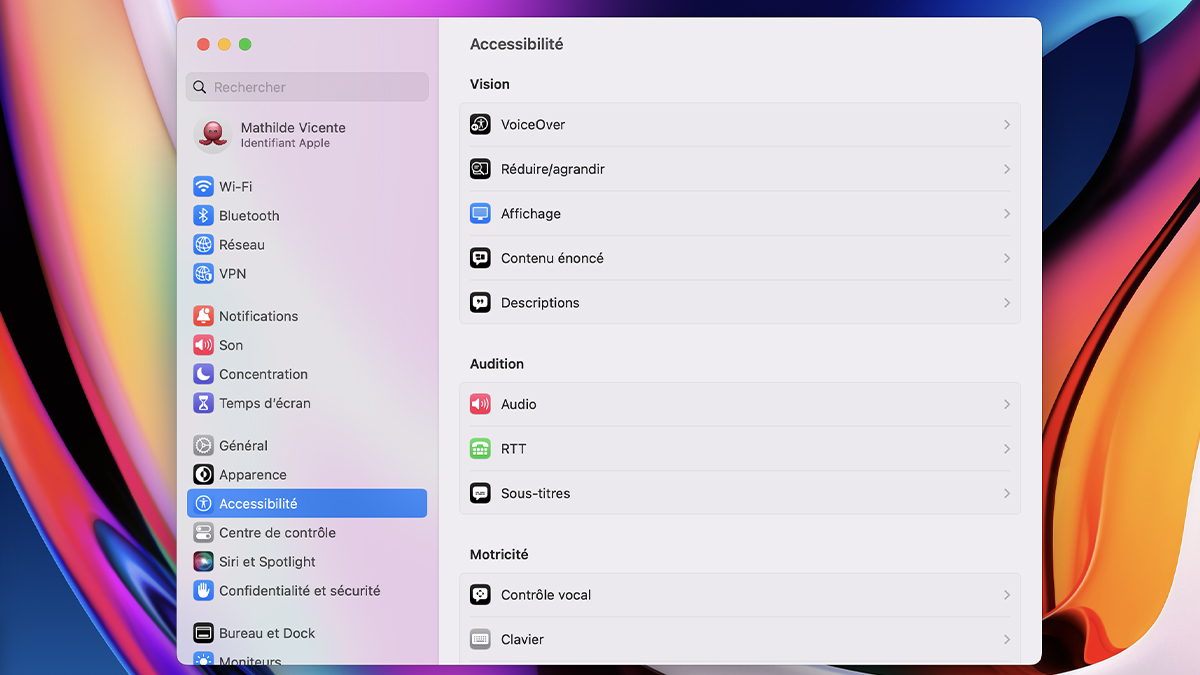
Task: Open the Réduire/agrandir label
Action: pyautogui.click(x=553, y=169)
